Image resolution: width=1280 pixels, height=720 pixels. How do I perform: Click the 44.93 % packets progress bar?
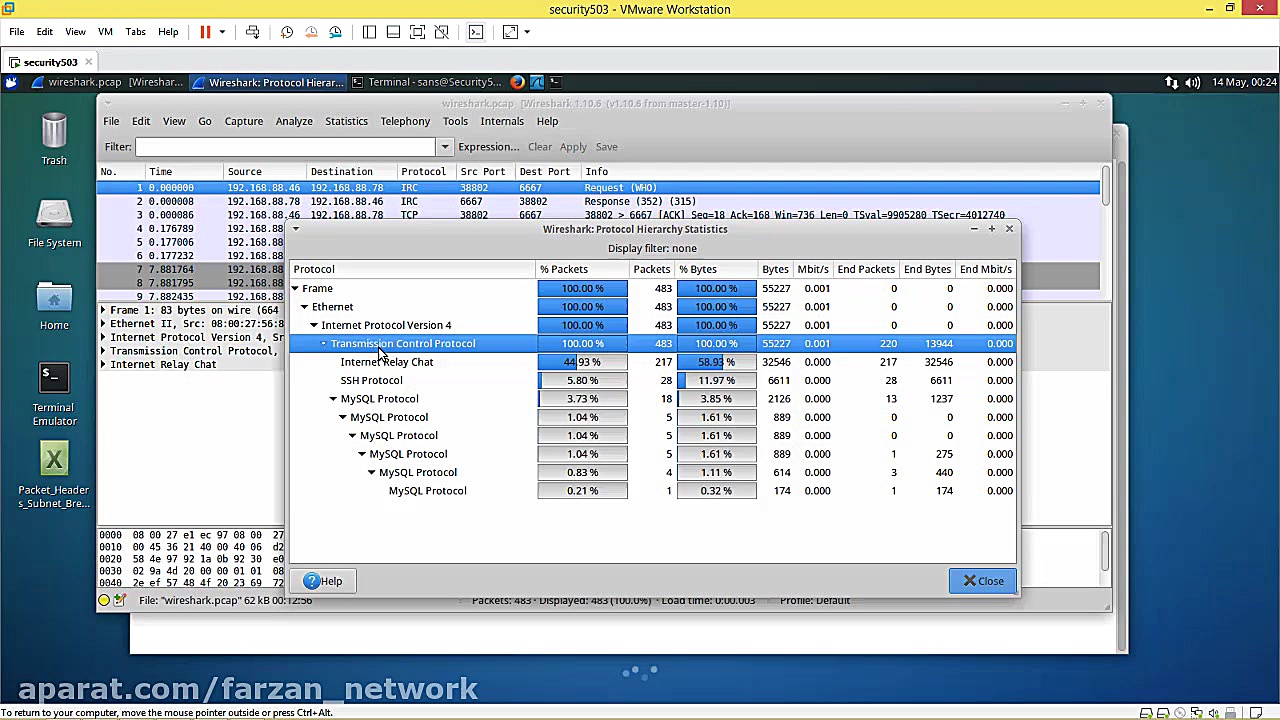tap(583, 362)
